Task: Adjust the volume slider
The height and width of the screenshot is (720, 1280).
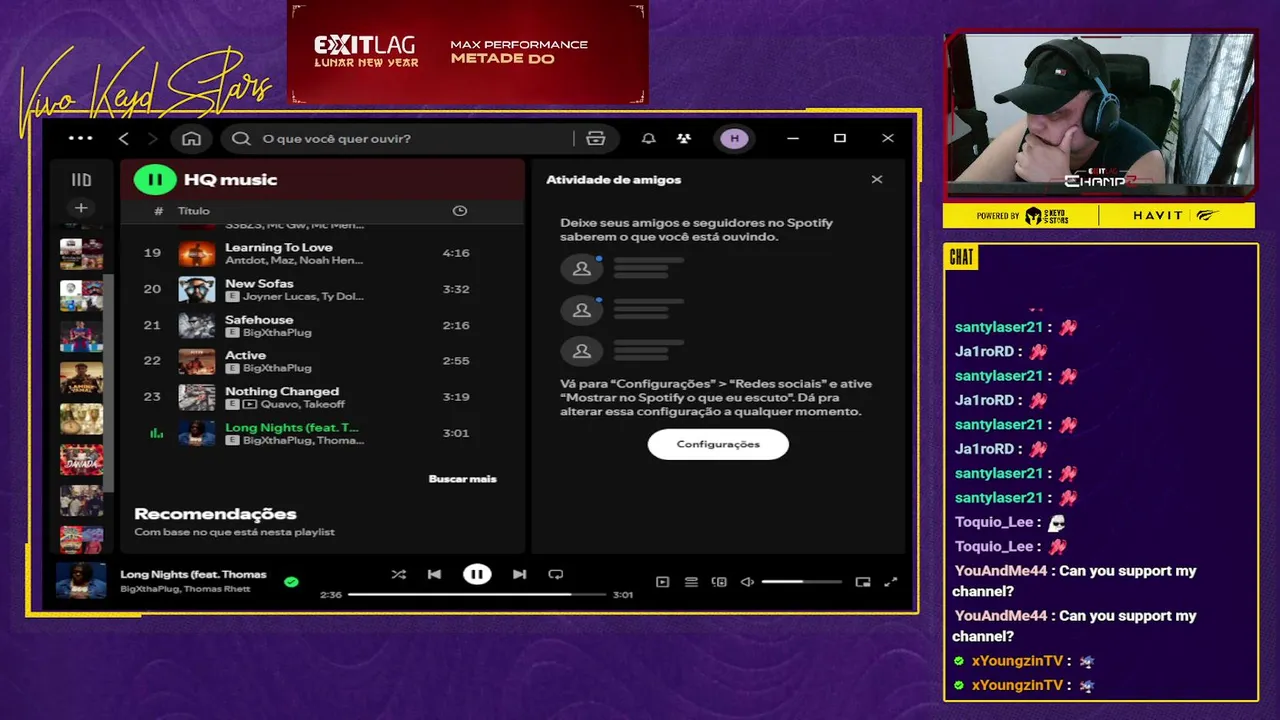Action: [x=801, y=582]
